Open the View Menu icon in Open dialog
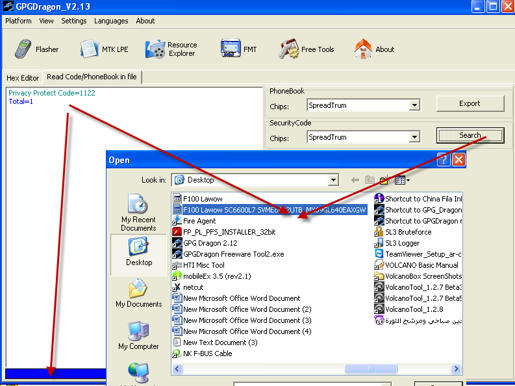This screenshot has height=386, width=515. pyautogui.click(x=401, y=180)
